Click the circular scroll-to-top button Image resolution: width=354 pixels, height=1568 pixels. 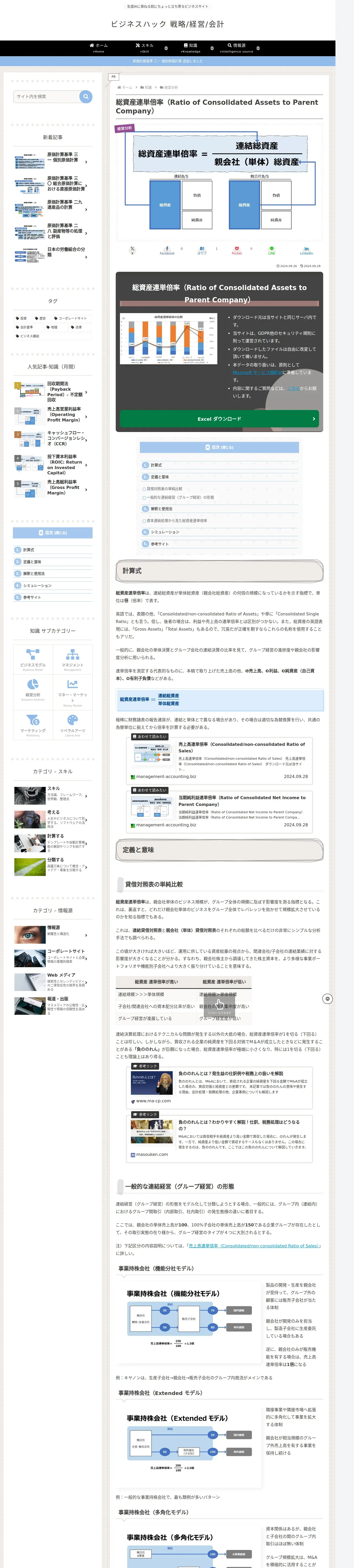(x=327, y=999)
